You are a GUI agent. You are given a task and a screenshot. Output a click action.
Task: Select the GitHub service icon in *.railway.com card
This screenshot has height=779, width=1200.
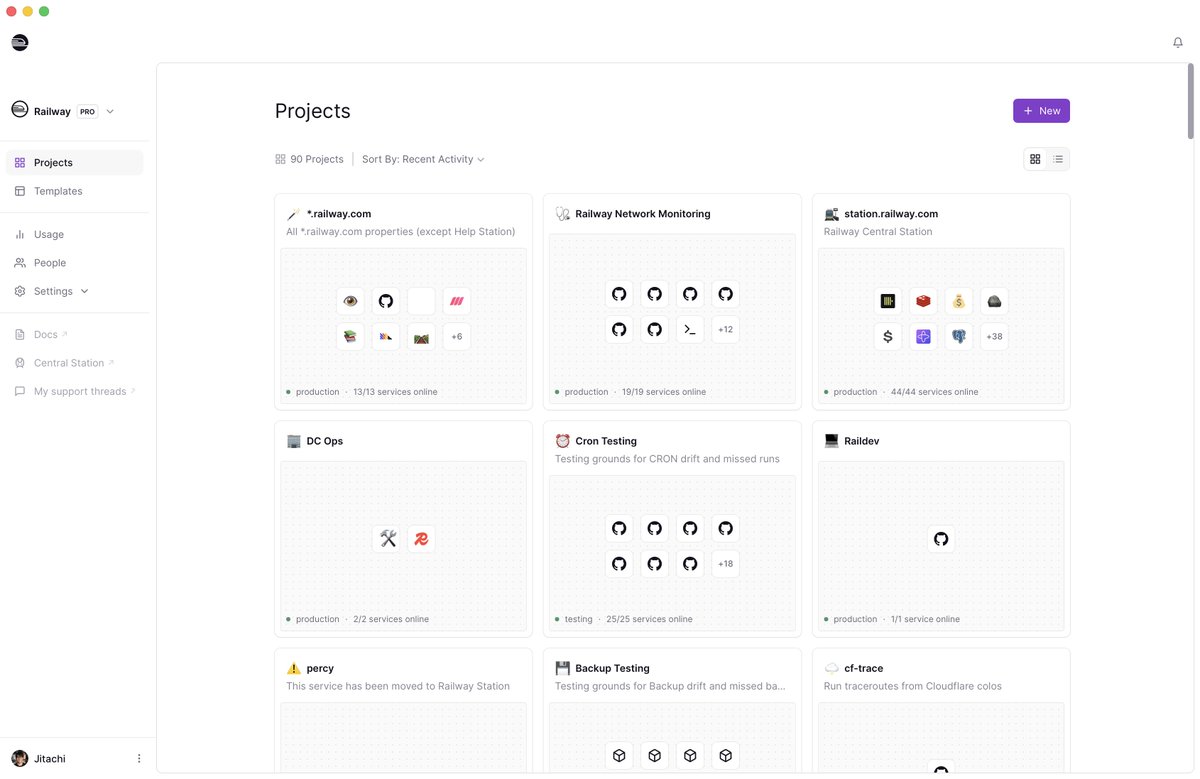tap(386, 301)
